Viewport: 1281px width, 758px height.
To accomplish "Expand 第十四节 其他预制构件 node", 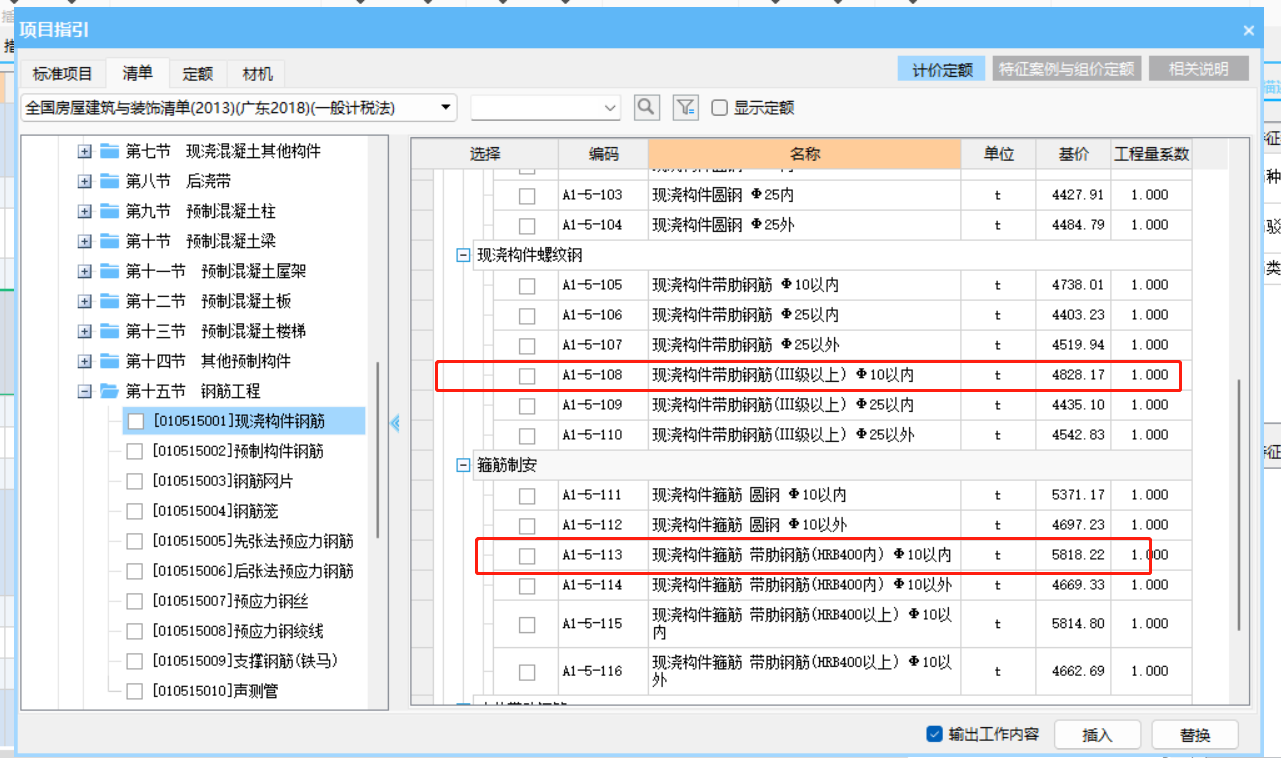I will pyautogui.click(x=84, y=361).
